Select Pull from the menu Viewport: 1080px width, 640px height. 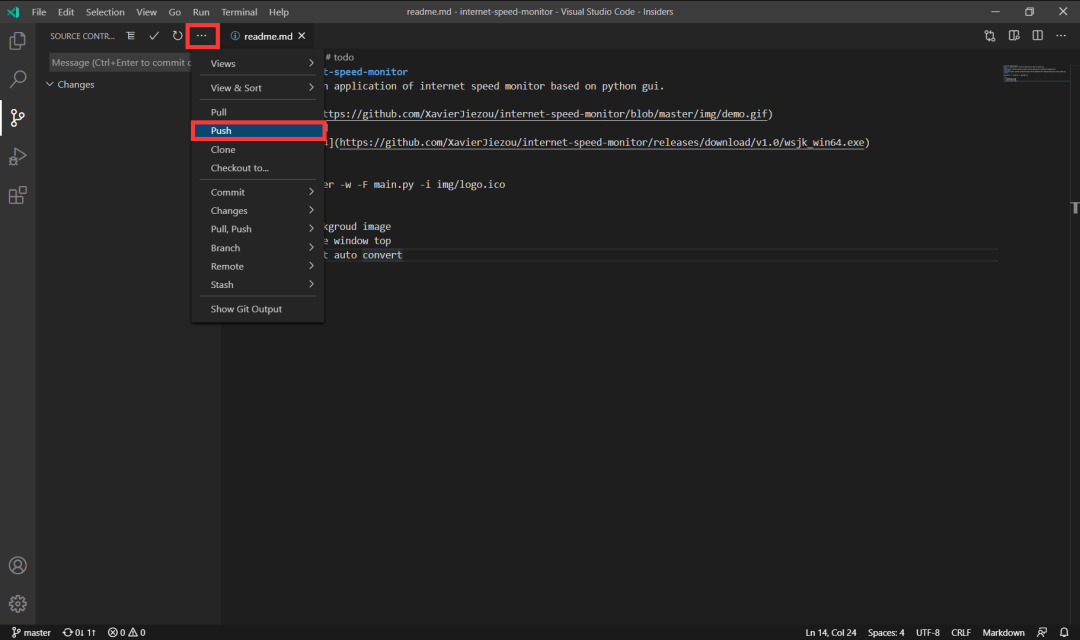coord(258,112)
